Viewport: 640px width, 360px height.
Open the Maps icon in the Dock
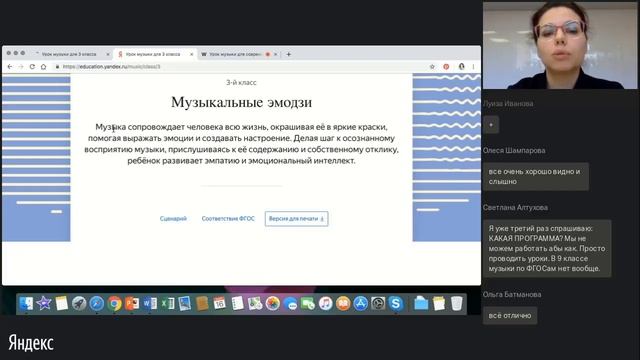tap(255, 304)
